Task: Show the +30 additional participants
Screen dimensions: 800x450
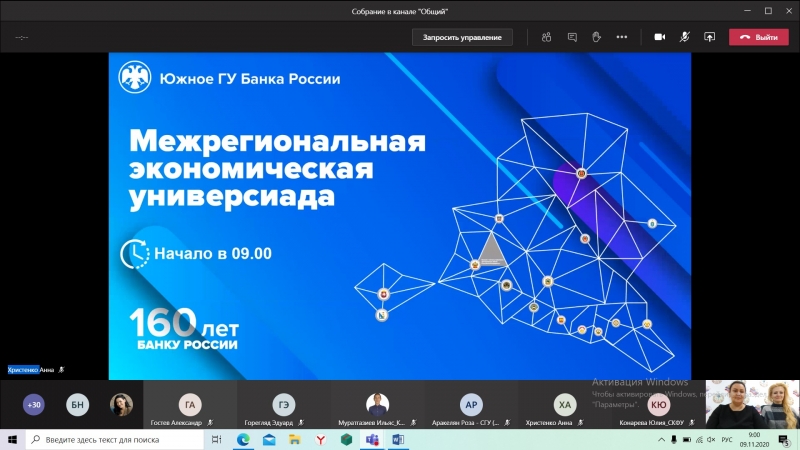Action: pos(34,405)
